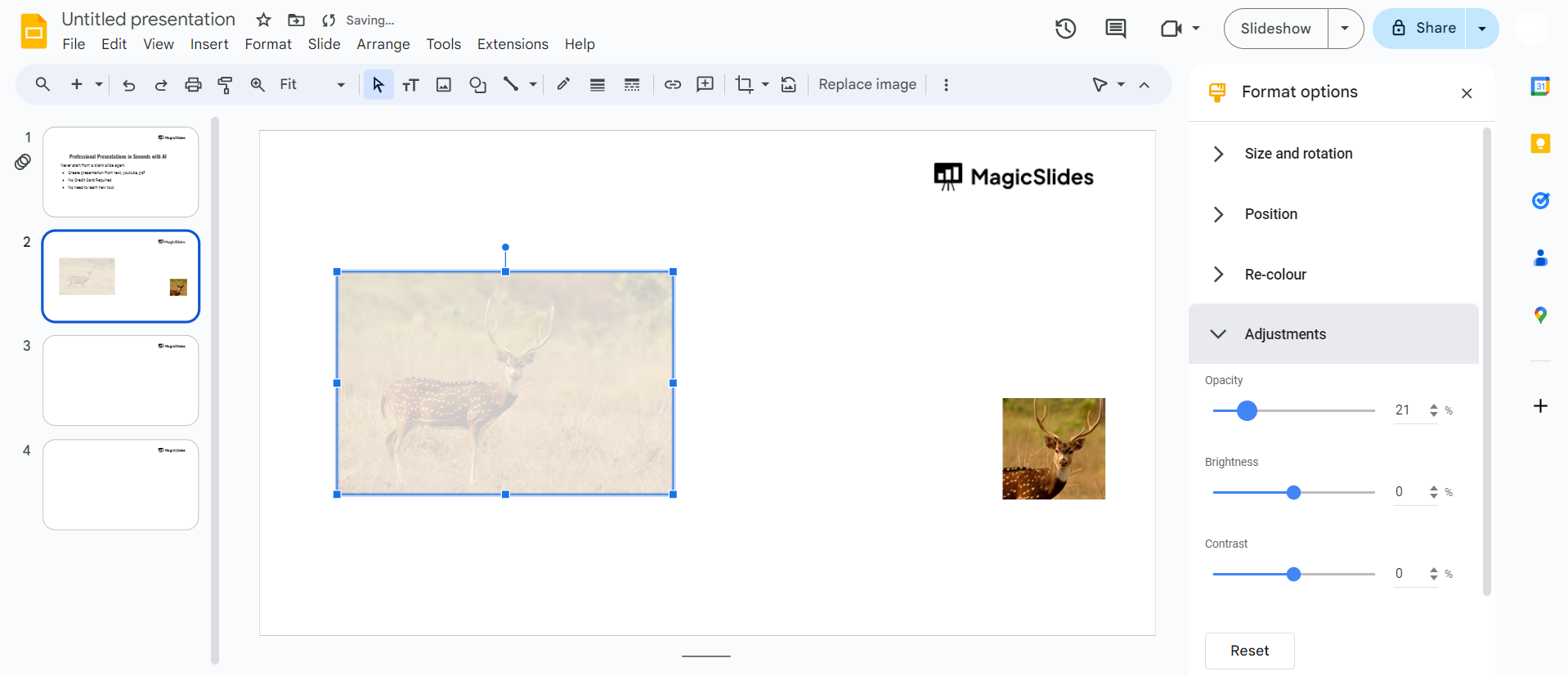
Task: Insert an image from toolbar
Action: (444, 84)
